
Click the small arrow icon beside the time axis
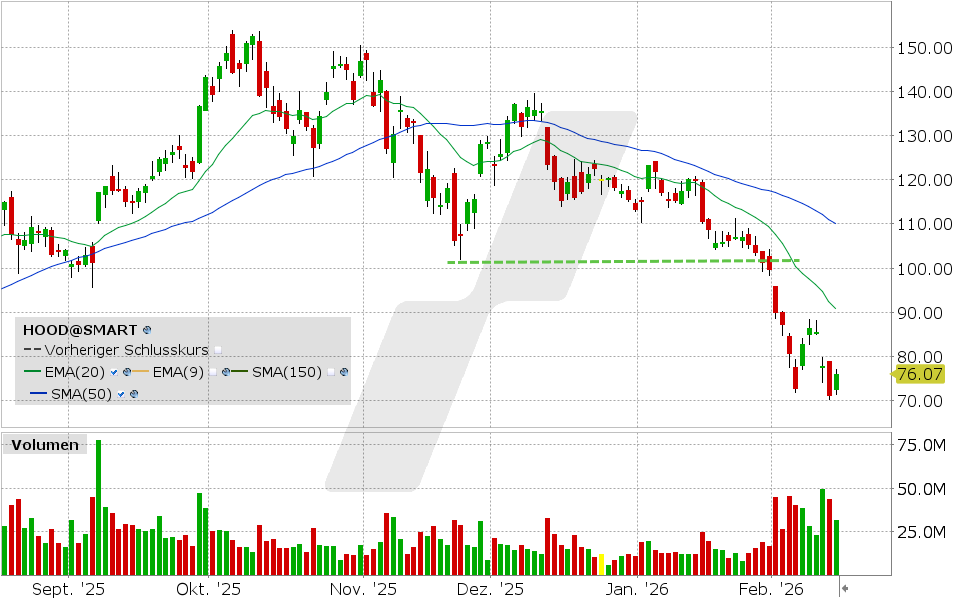(x=845, y=589)
